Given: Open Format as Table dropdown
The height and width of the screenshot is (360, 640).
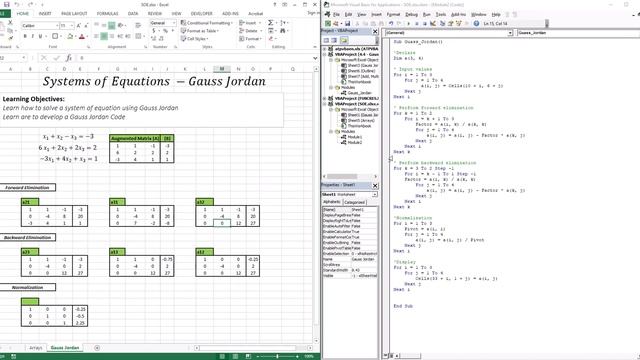Looking at the screenshot, I should point(200,31).
